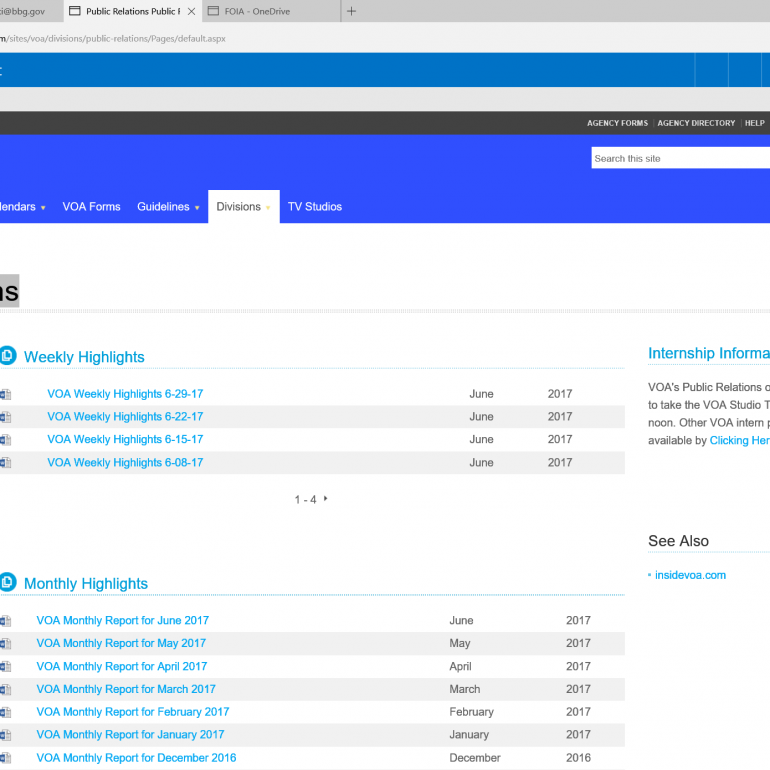Expand the Divisions menu dropdown
770x770 pixels.
coord(268,208)
